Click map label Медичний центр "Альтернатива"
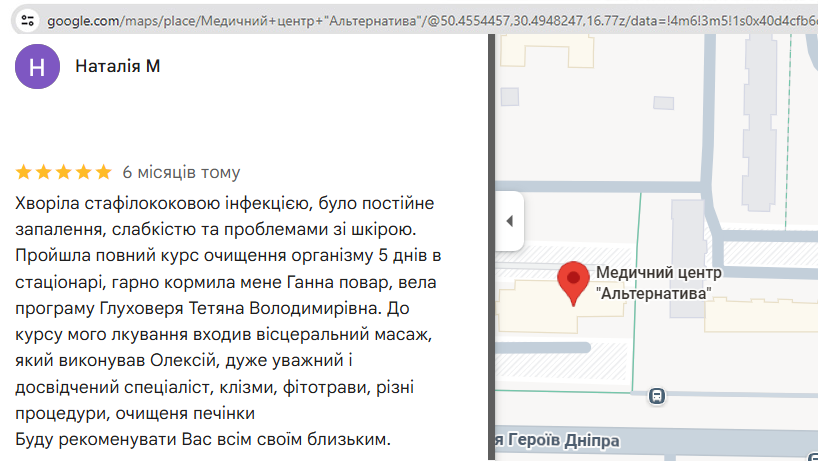This screenshot has width=818, height=461. coord(658,283)
